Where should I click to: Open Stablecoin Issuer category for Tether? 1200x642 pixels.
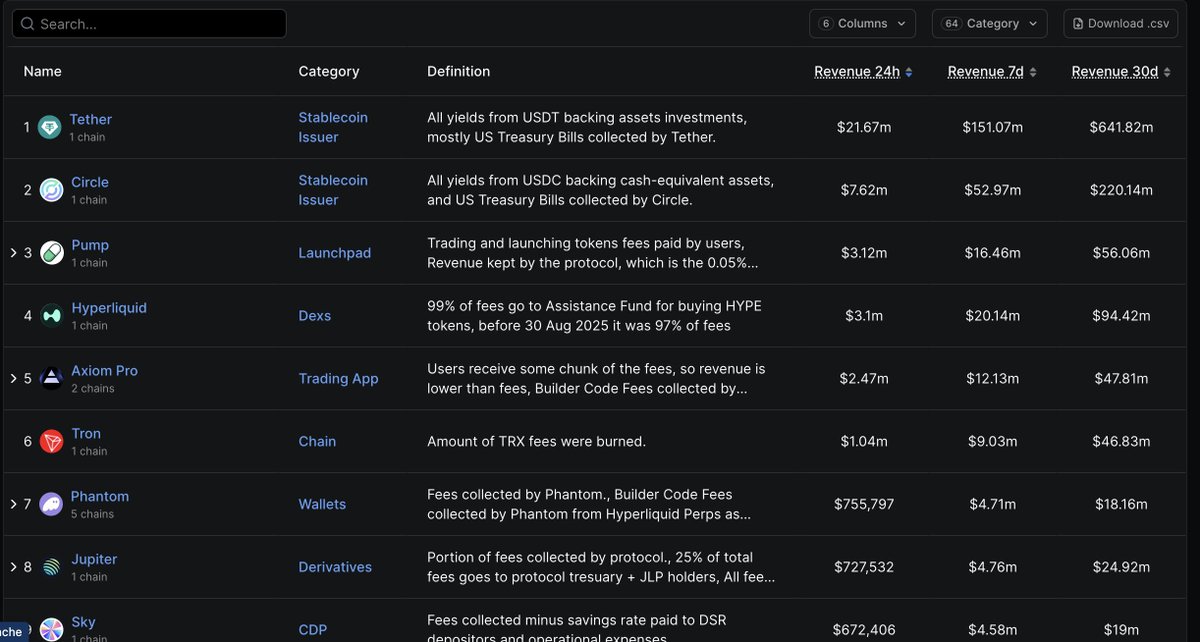coord(333,127)
